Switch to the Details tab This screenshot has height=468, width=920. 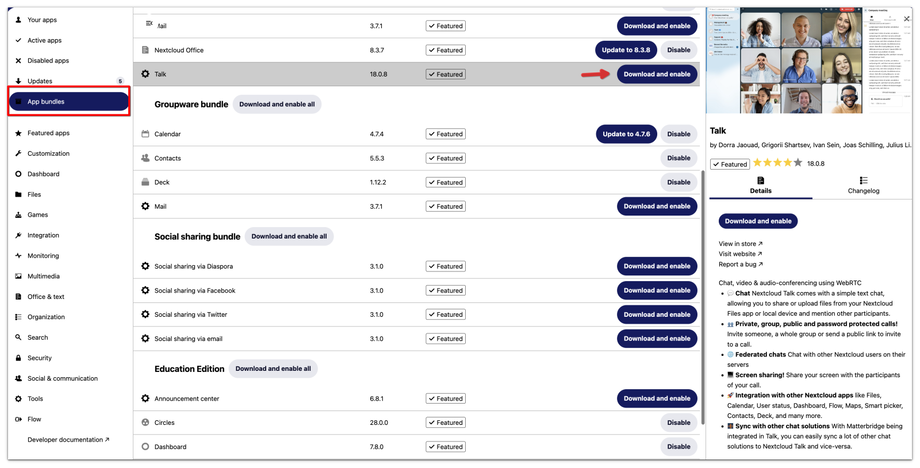pos(760,186)
